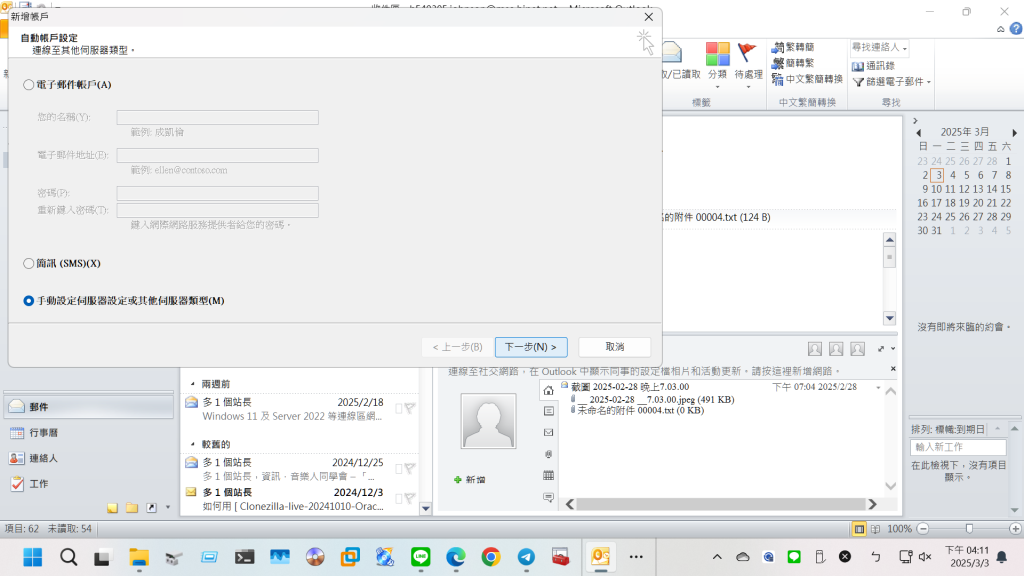Open 中文繁簡轉換 conversion tool

[x=778, y=79]
